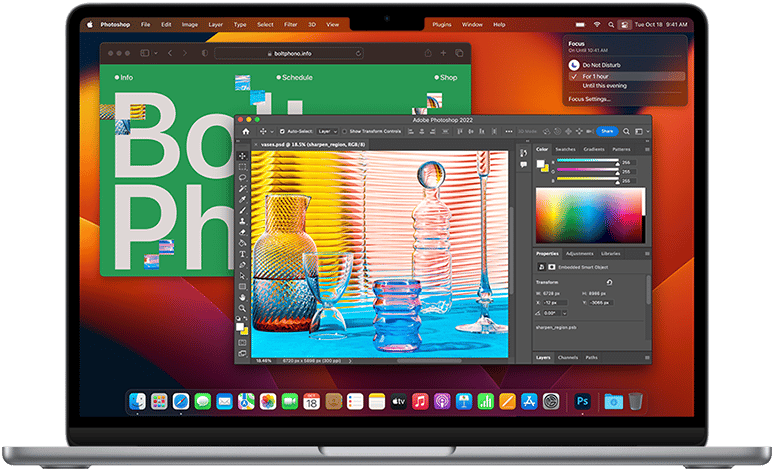Viewport: 774px width, 472px height.
Task: Open the History panel icon
Action: [523, 153]
